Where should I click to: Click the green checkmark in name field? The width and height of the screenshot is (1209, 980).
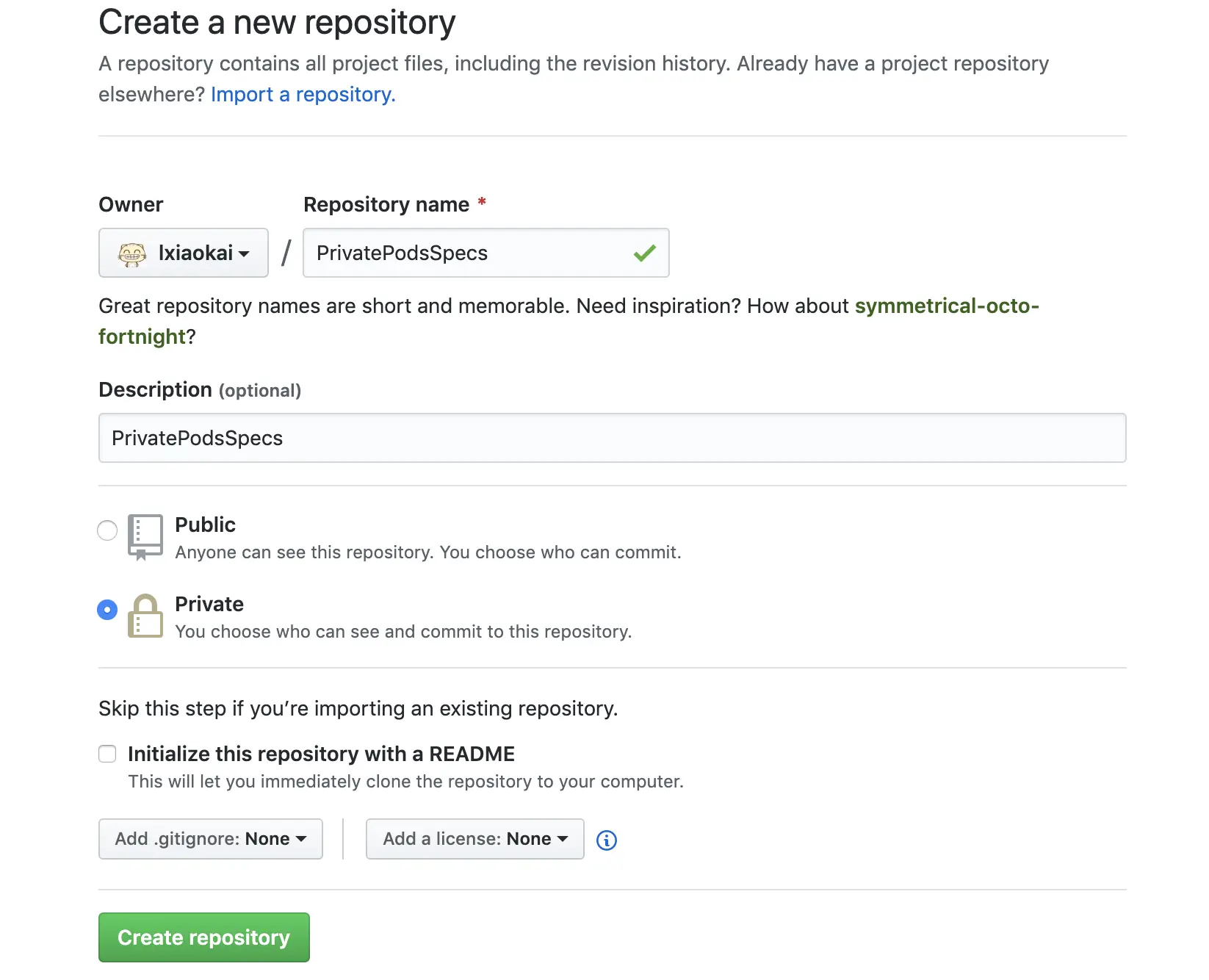point(644,253)
